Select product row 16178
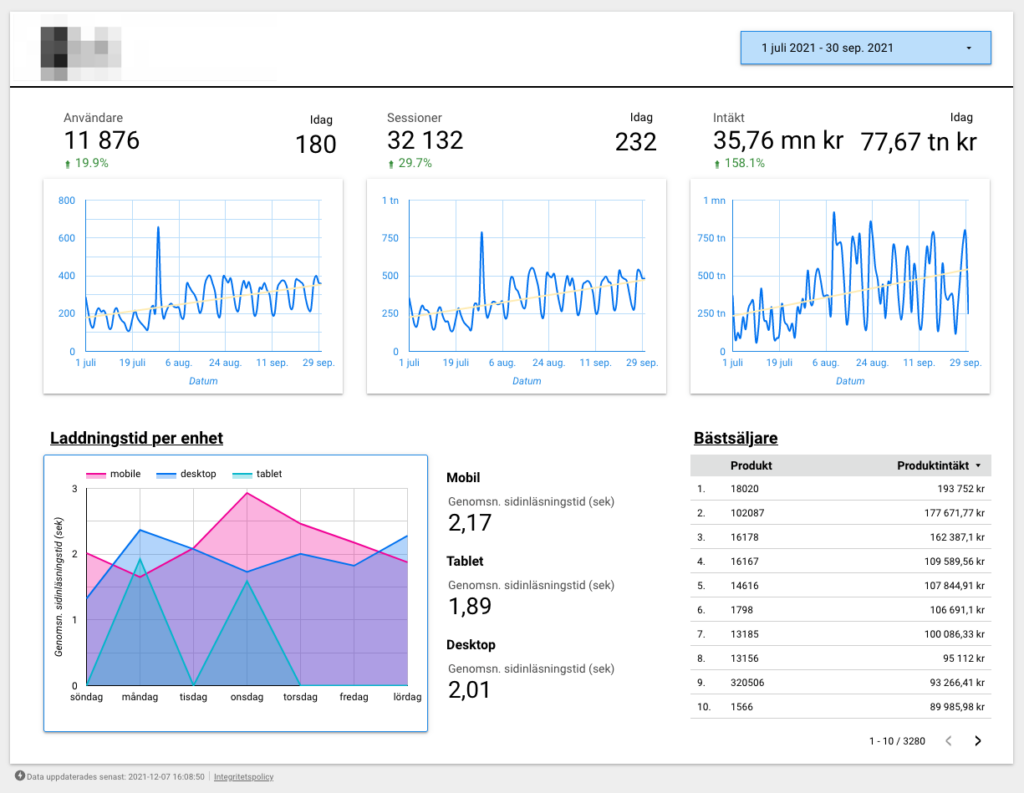 [x=840, y=537]
